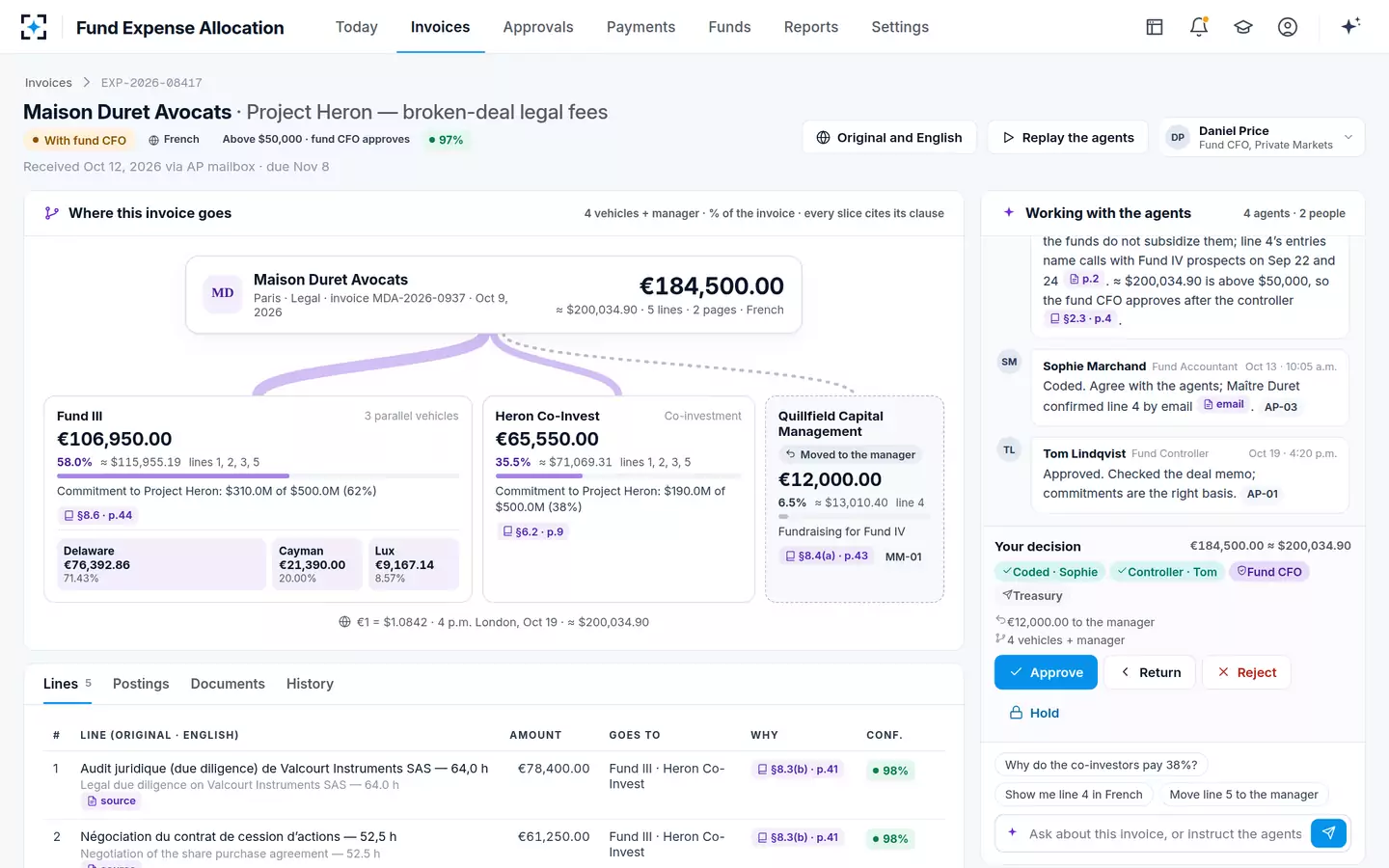Switch to the Documents tab

point(228,684)
